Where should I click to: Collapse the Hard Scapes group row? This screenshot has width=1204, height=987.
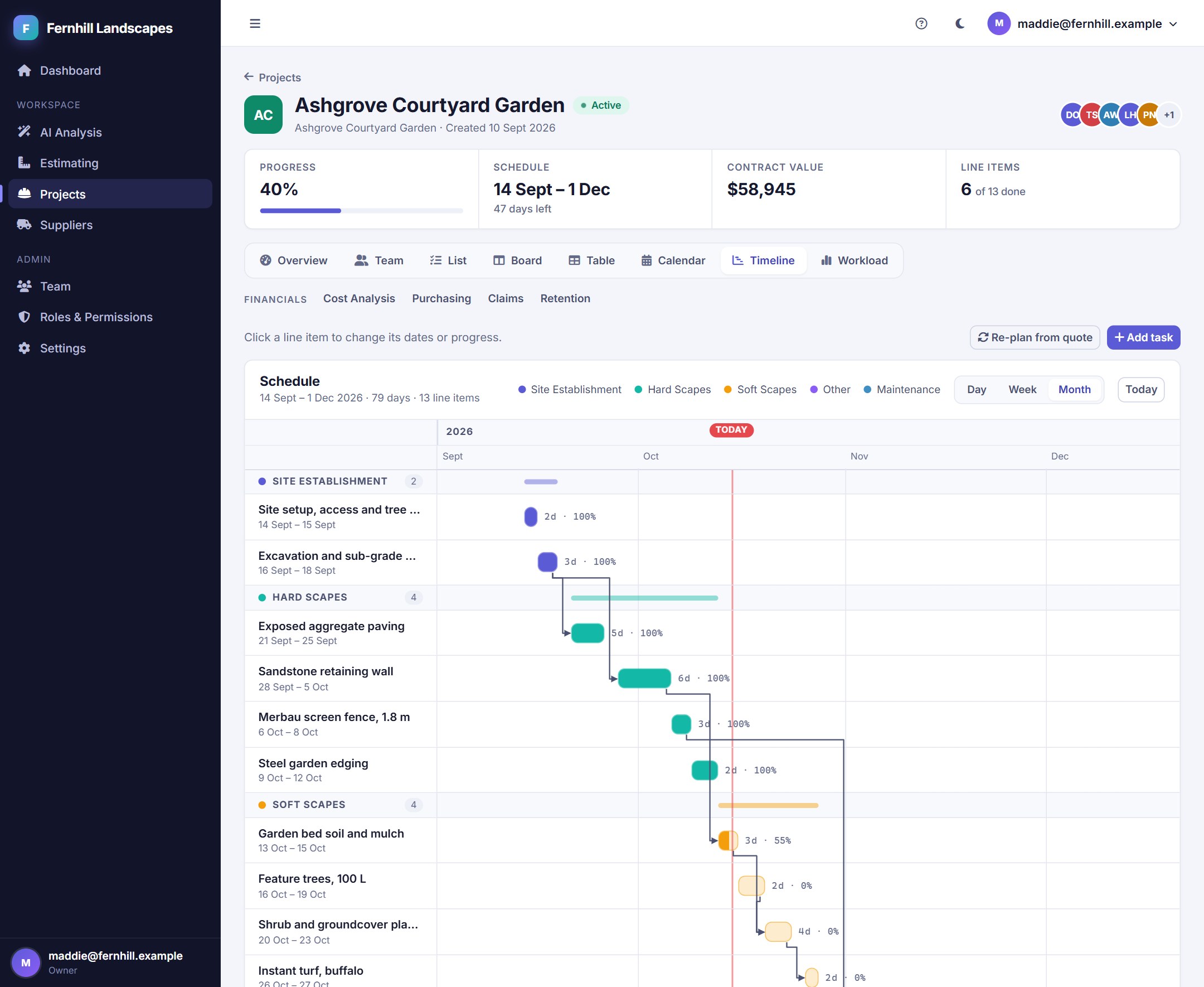pyautogui.click(x=341, y=597)
